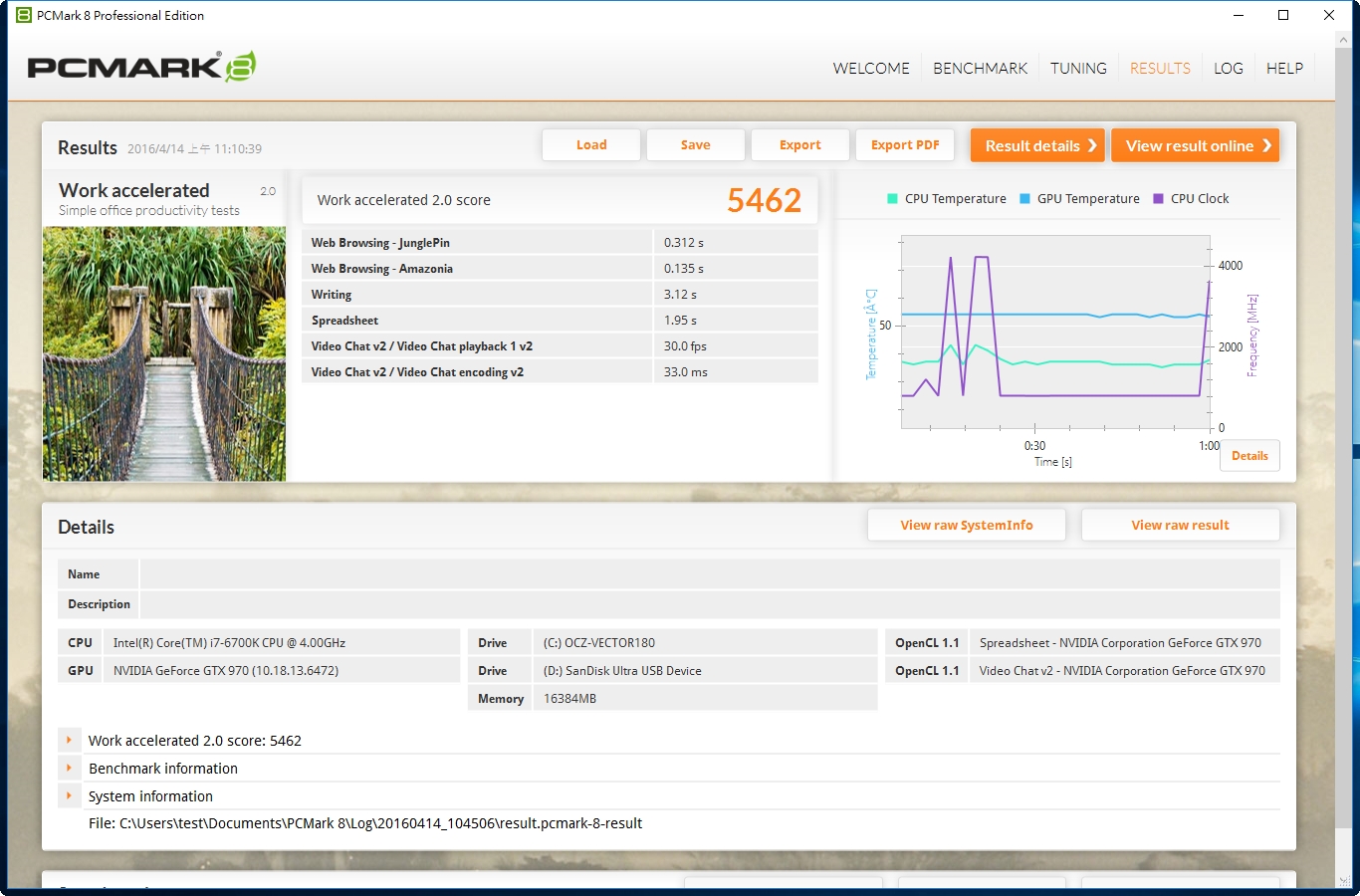This screenshot has width=1360, height=896.
Task: Open the WELCOME tab
Action: click(x=871, y=68)
